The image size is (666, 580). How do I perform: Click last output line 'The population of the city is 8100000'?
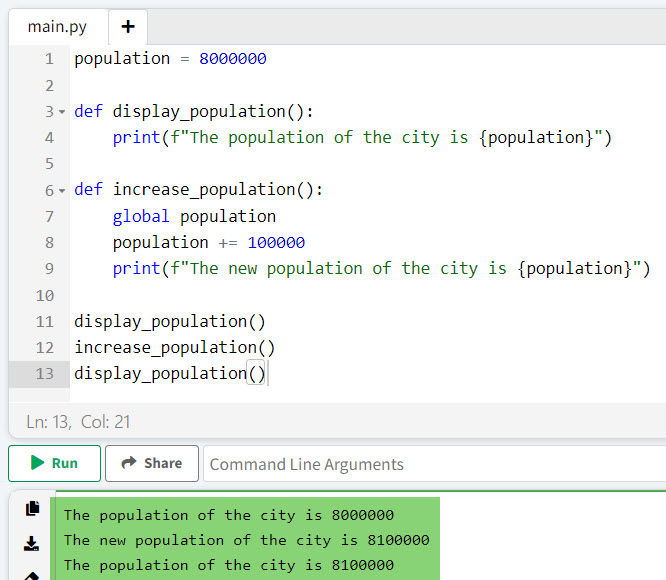229,565
